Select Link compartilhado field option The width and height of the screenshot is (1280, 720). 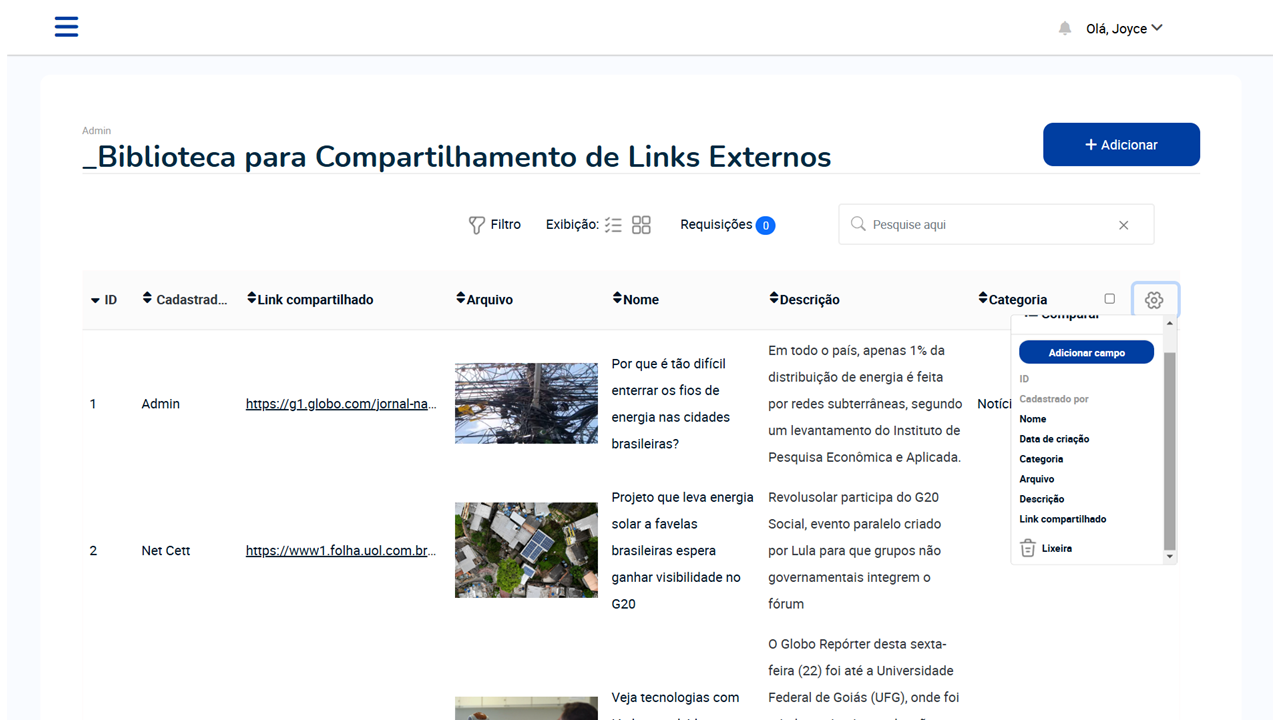(1062, 519)
